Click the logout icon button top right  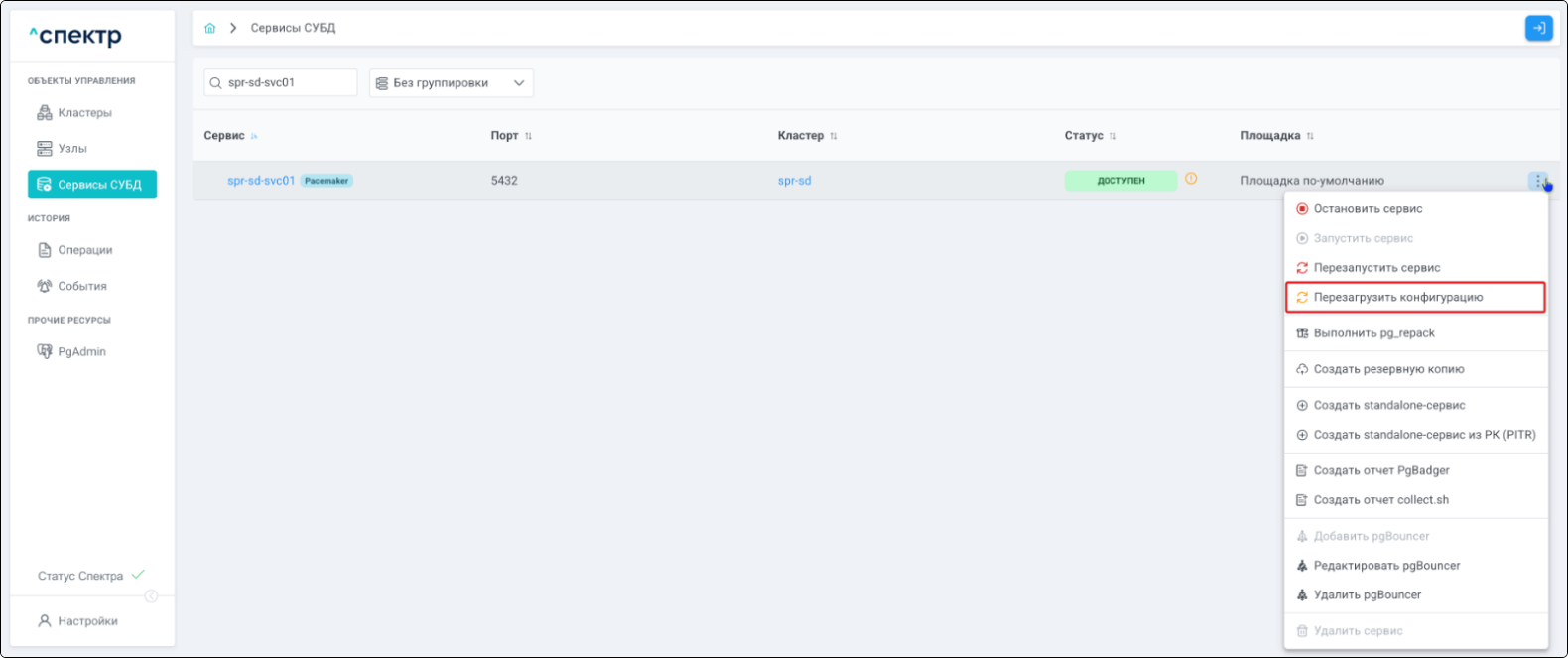1538,28
